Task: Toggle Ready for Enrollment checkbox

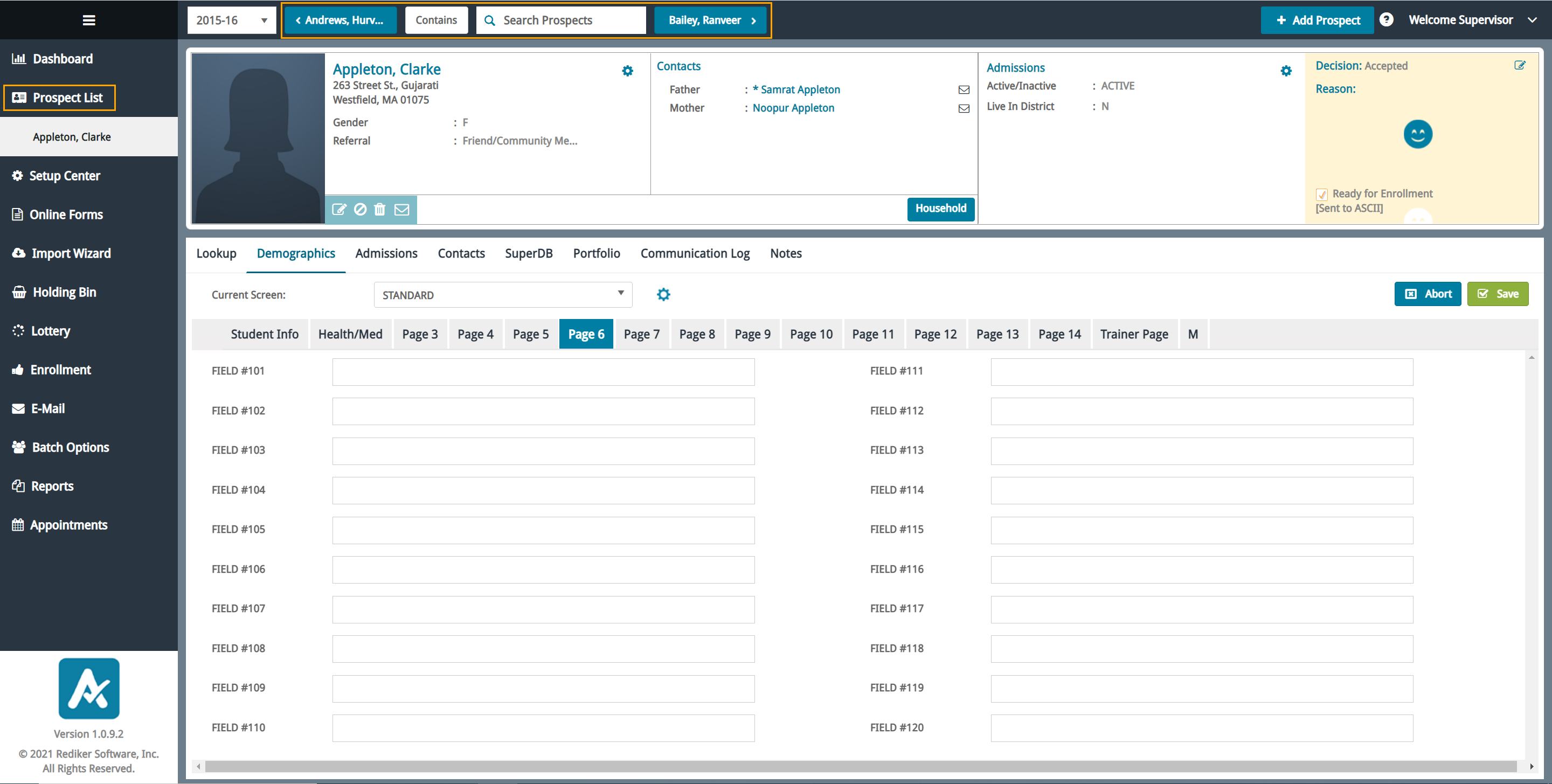Action: (x=1322, y=195)
